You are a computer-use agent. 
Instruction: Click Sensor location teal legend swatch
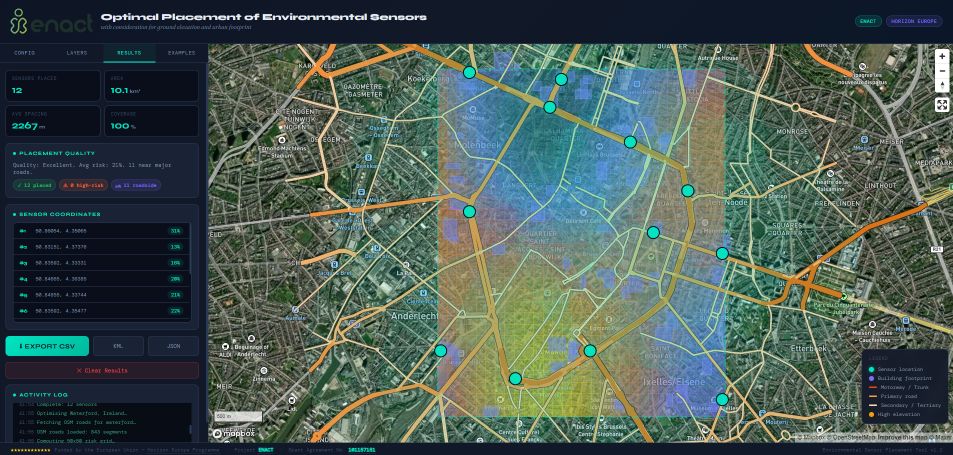coord(872,369)
